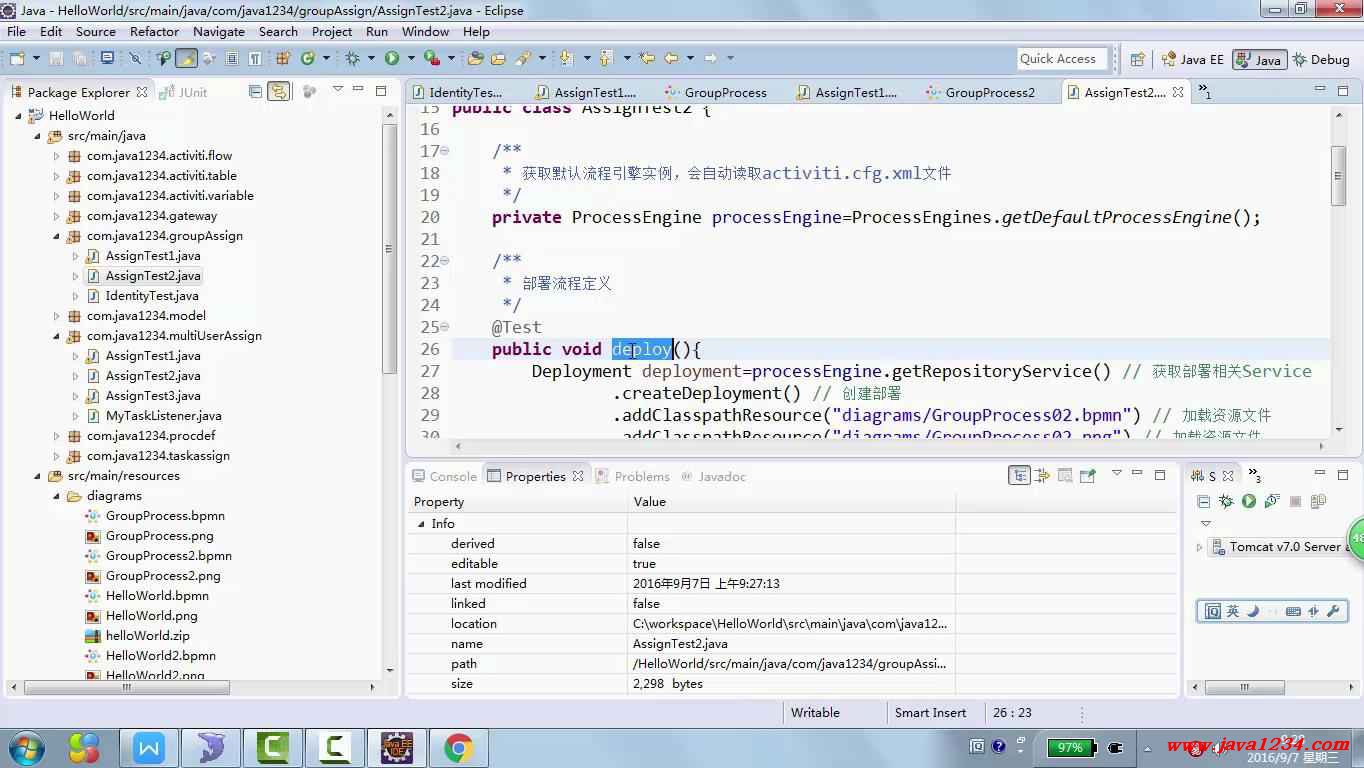Click Show Advanced Properties icon in Properties view

pos(1043,476)
